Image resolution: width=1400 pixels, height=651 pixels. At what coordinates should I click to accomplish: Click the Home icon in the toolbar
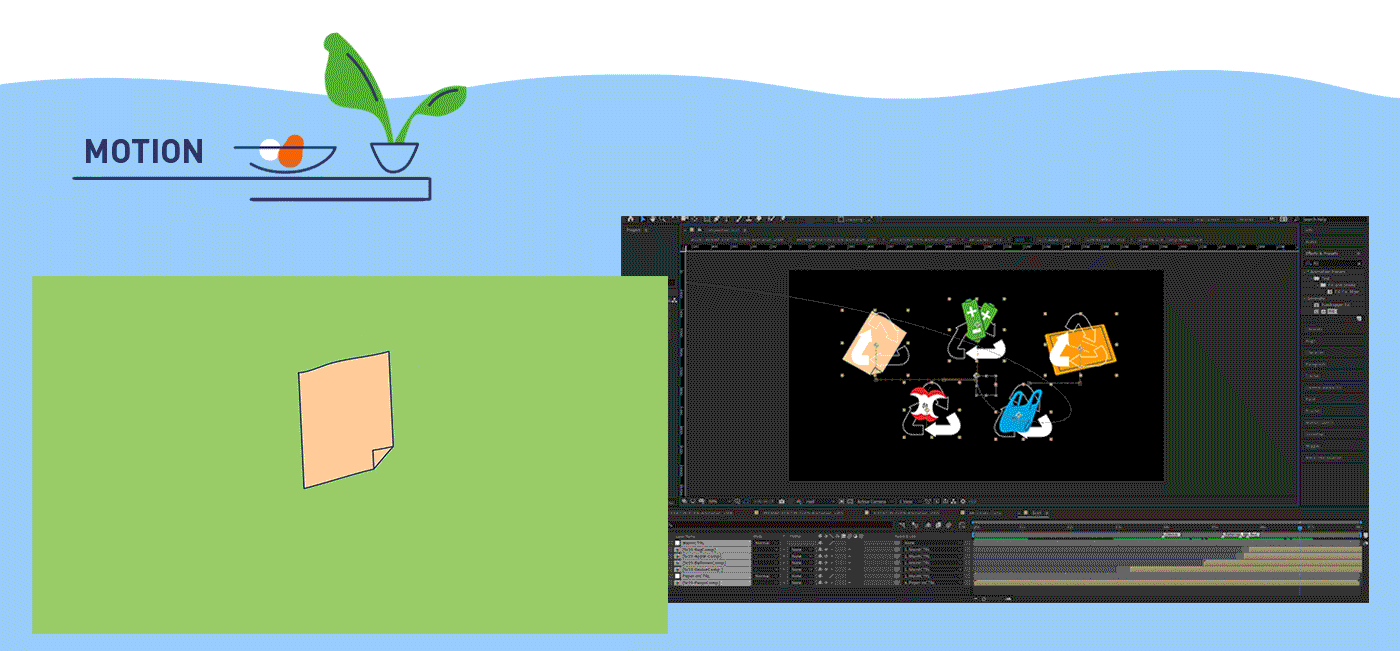[x=628, y=219]
